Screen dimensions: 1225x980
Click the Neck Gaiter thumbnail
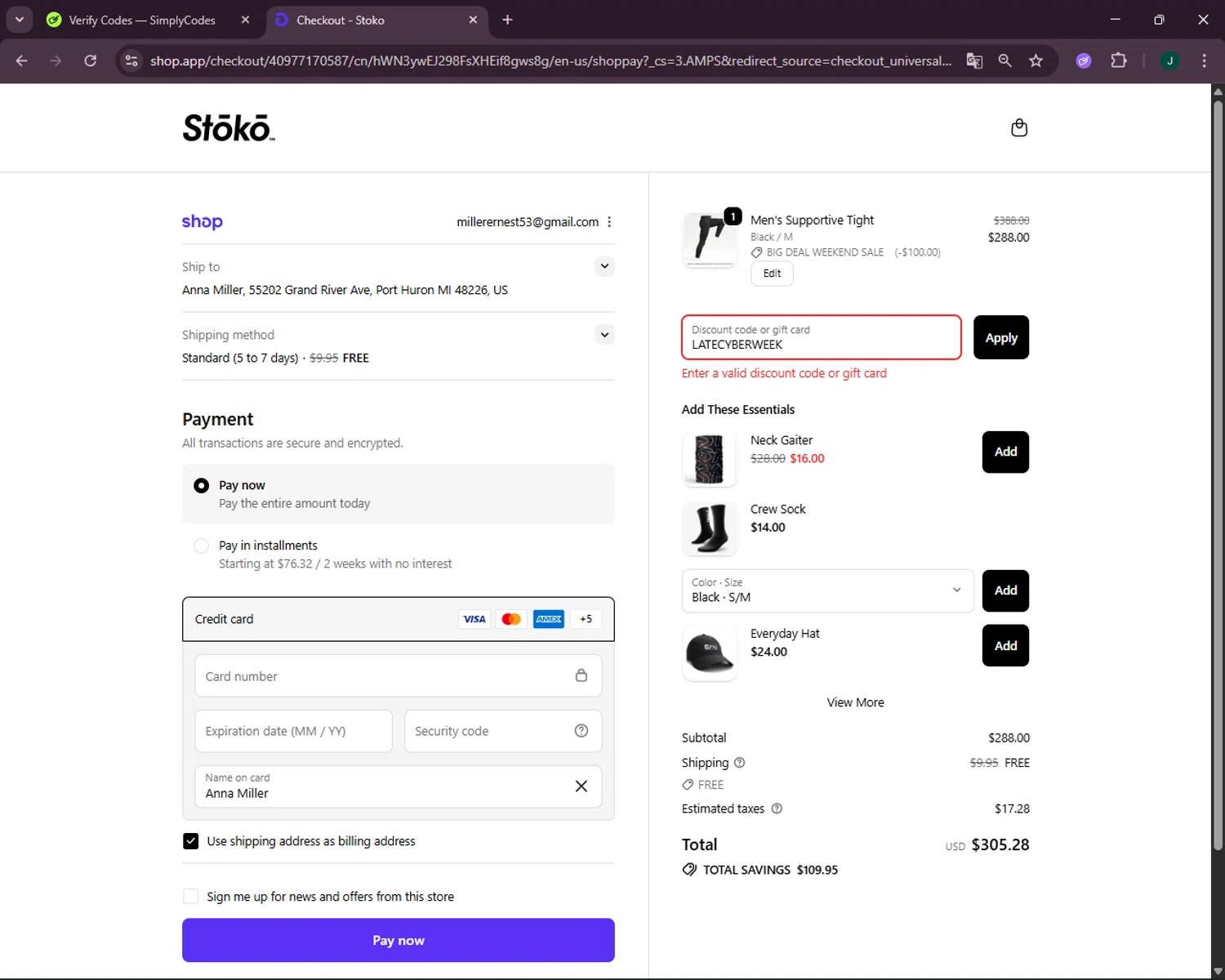click(x=709, y=460)
